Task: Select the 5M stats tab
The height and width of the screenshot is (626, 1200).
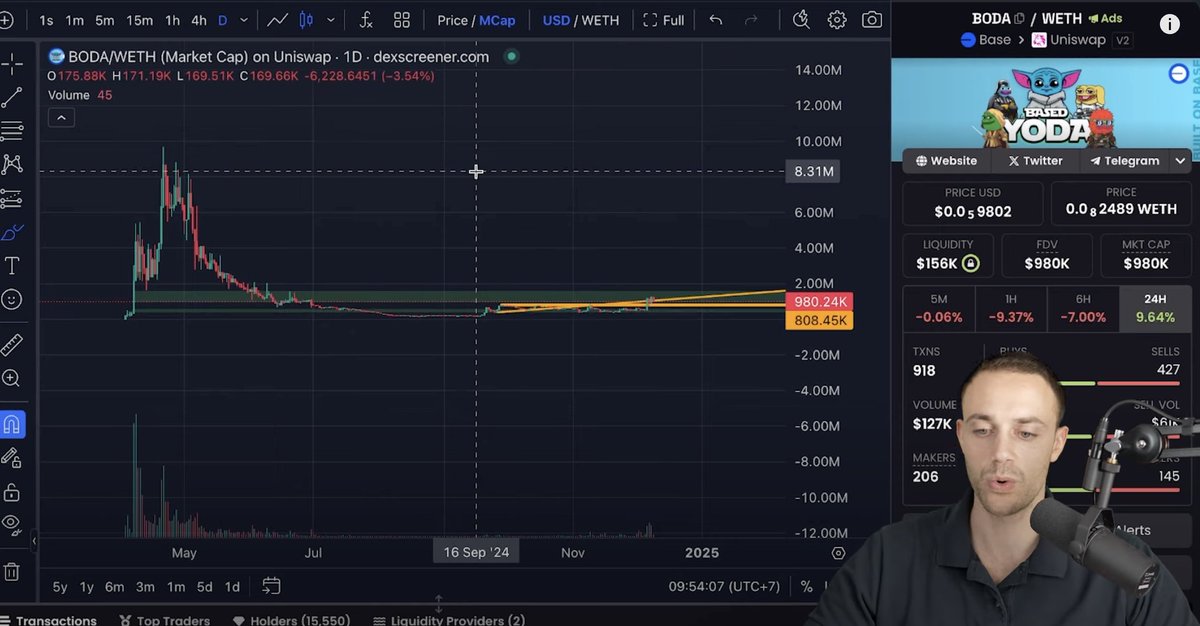Action: pyautogui.click(x=938, y=308)
